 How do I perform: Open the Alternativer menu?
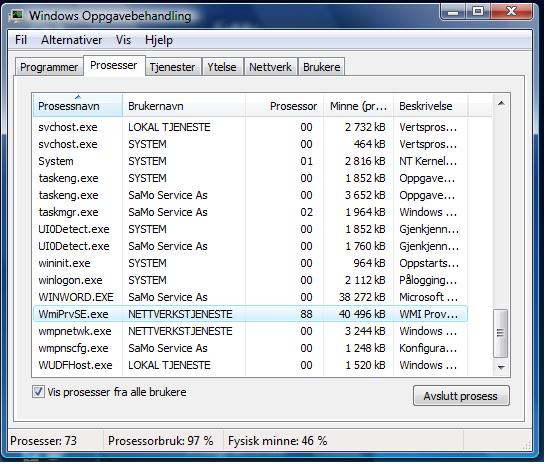click(71, 40)
